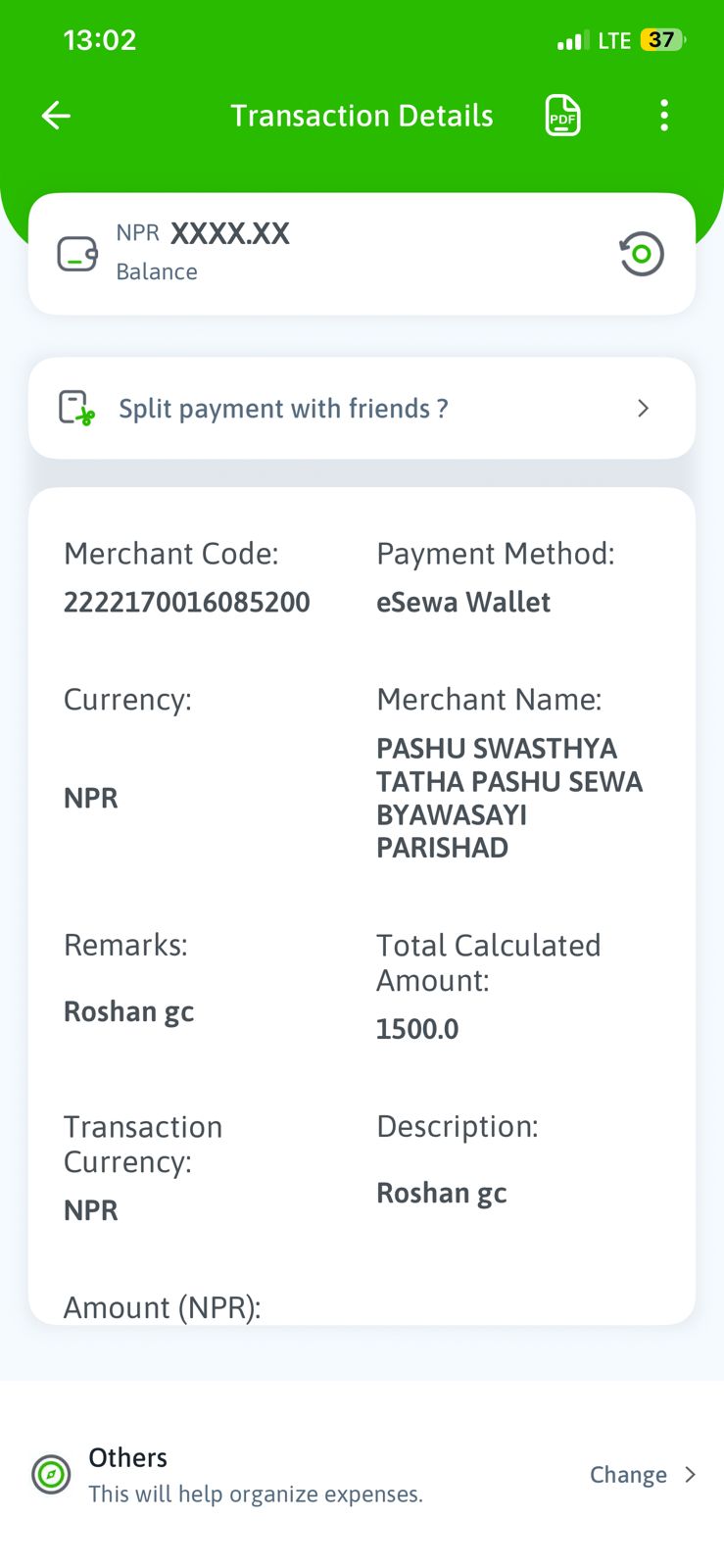The width and height of the screenshot is (724, 1568).
Task: Tap the wallet icon beside balance
Action: [77, 254]
